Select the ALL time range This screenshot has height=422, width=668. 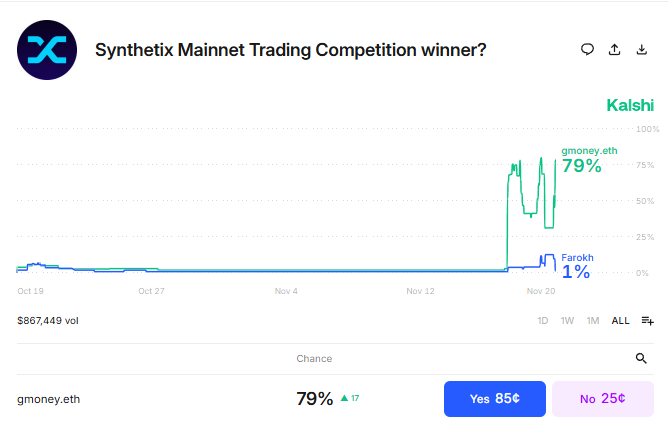(621, 321)
